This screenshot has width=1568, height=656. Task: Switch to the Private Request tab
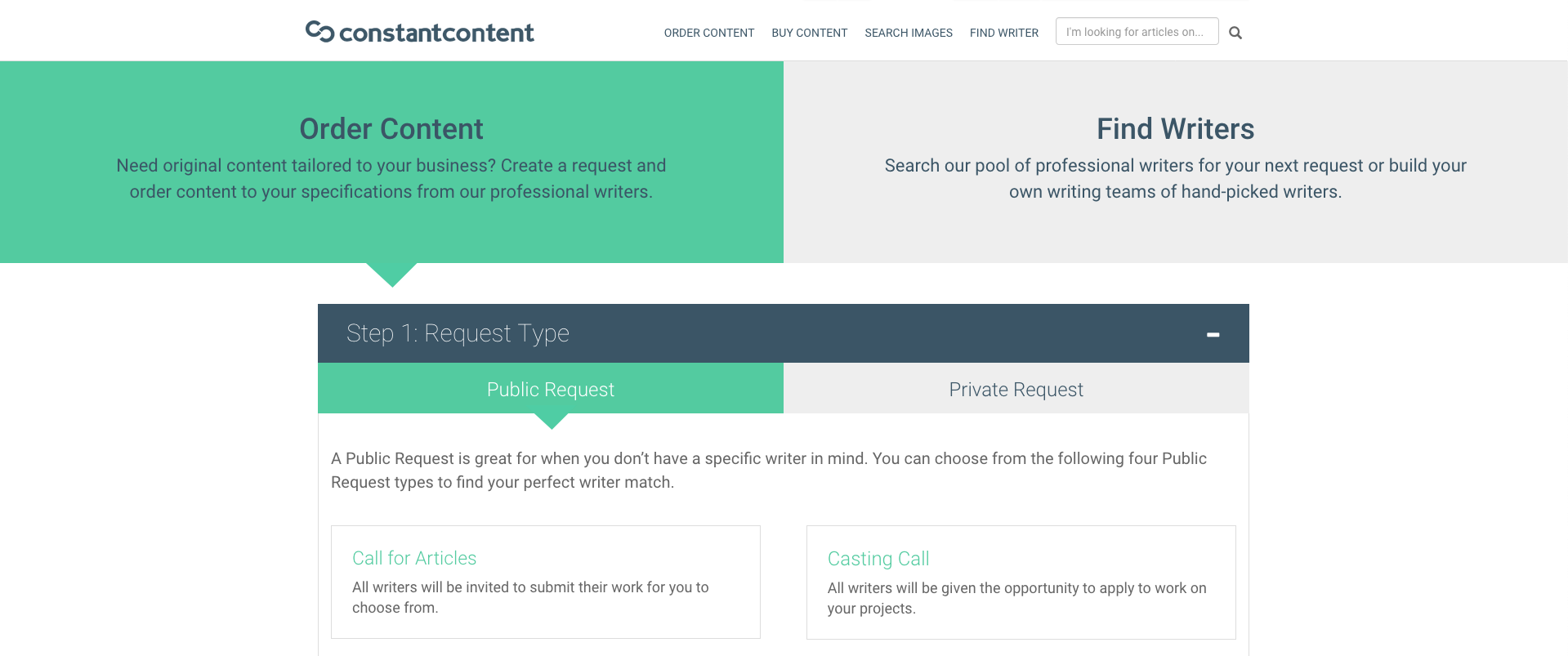pyautogui.click(x=1016, y=390)
